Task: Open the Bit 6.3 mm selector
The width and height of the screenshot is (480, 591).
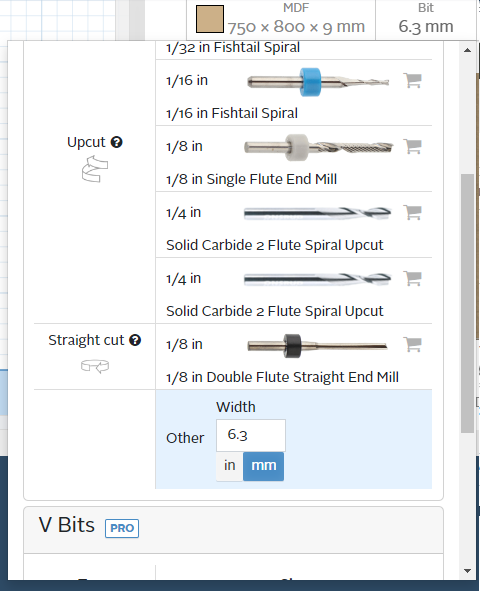Action: pyautogui.click(x=426, y=20)
